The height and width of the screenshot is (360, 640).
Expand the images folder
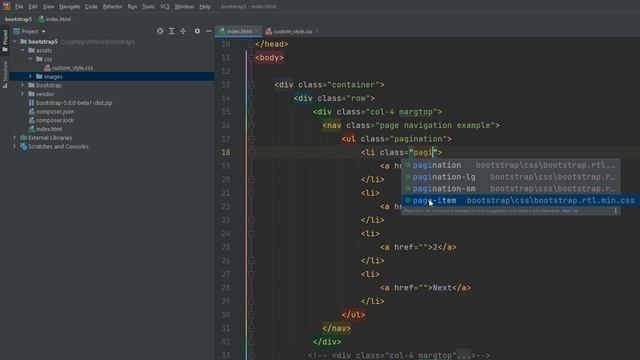click(x=30, y=76)
